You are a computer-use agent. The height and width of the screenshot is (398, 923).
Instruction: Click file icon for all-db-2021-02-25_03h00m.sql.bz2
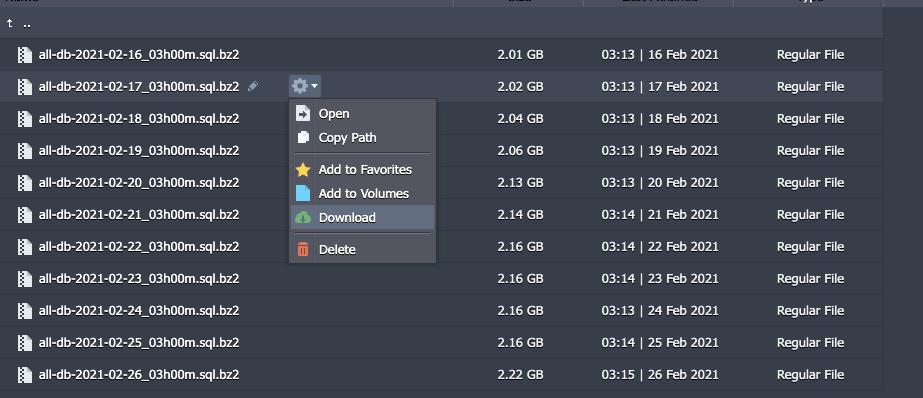[24, 342]
